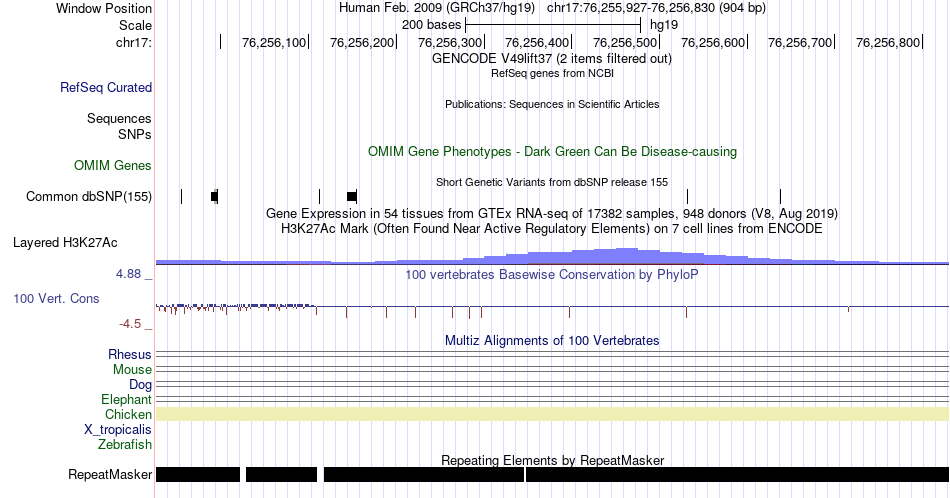
Task: Click the SNPs track label
Action: click(135, 134)
